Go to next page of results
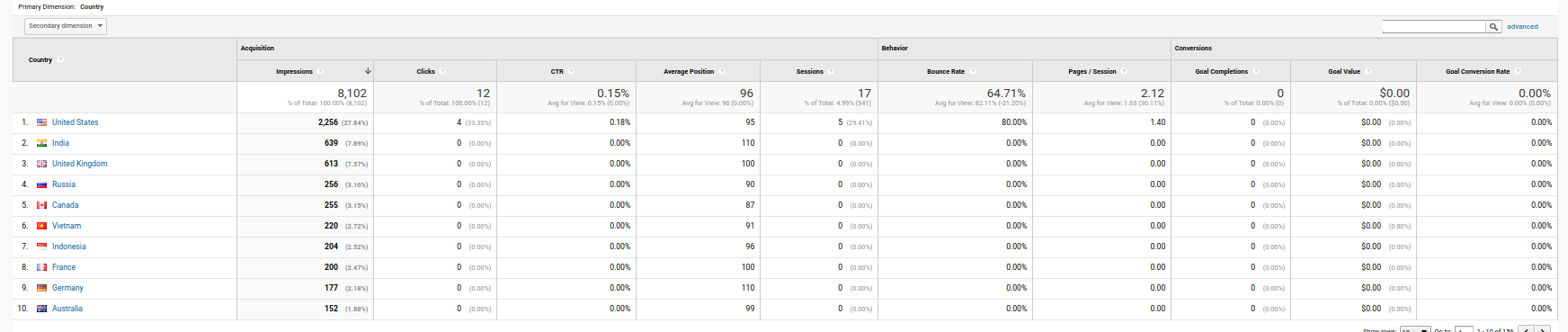1568x332 pixels. [1543, 329]
